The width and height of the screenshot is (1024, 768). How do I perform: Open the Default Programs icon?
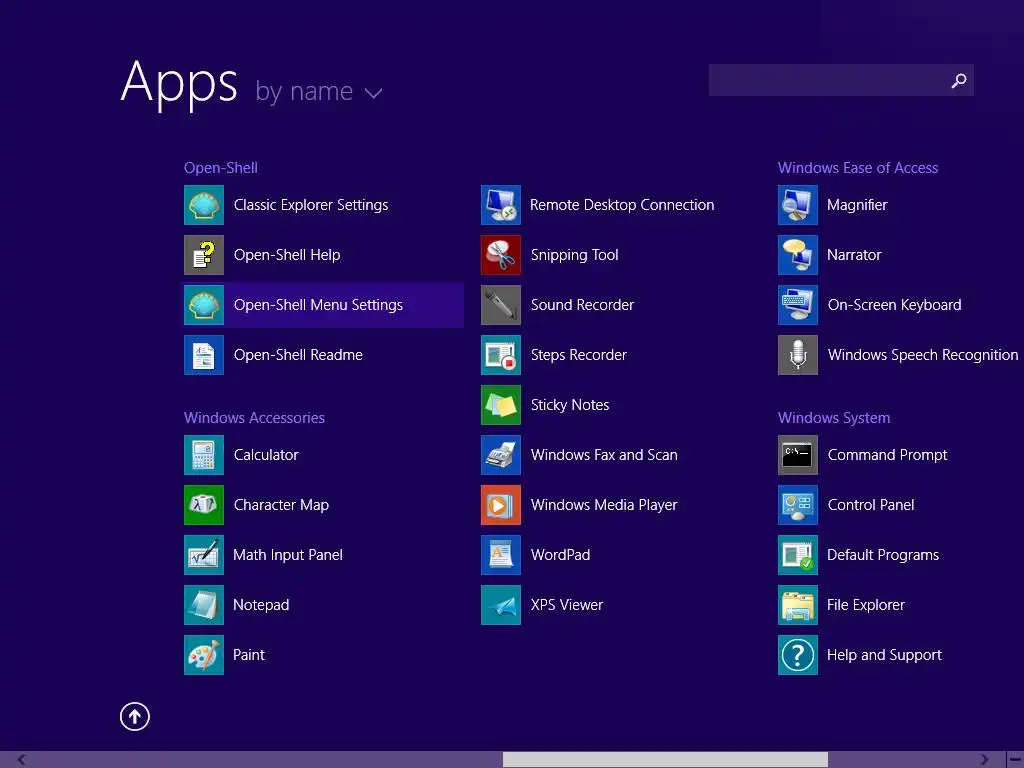(x=798, y=555)
